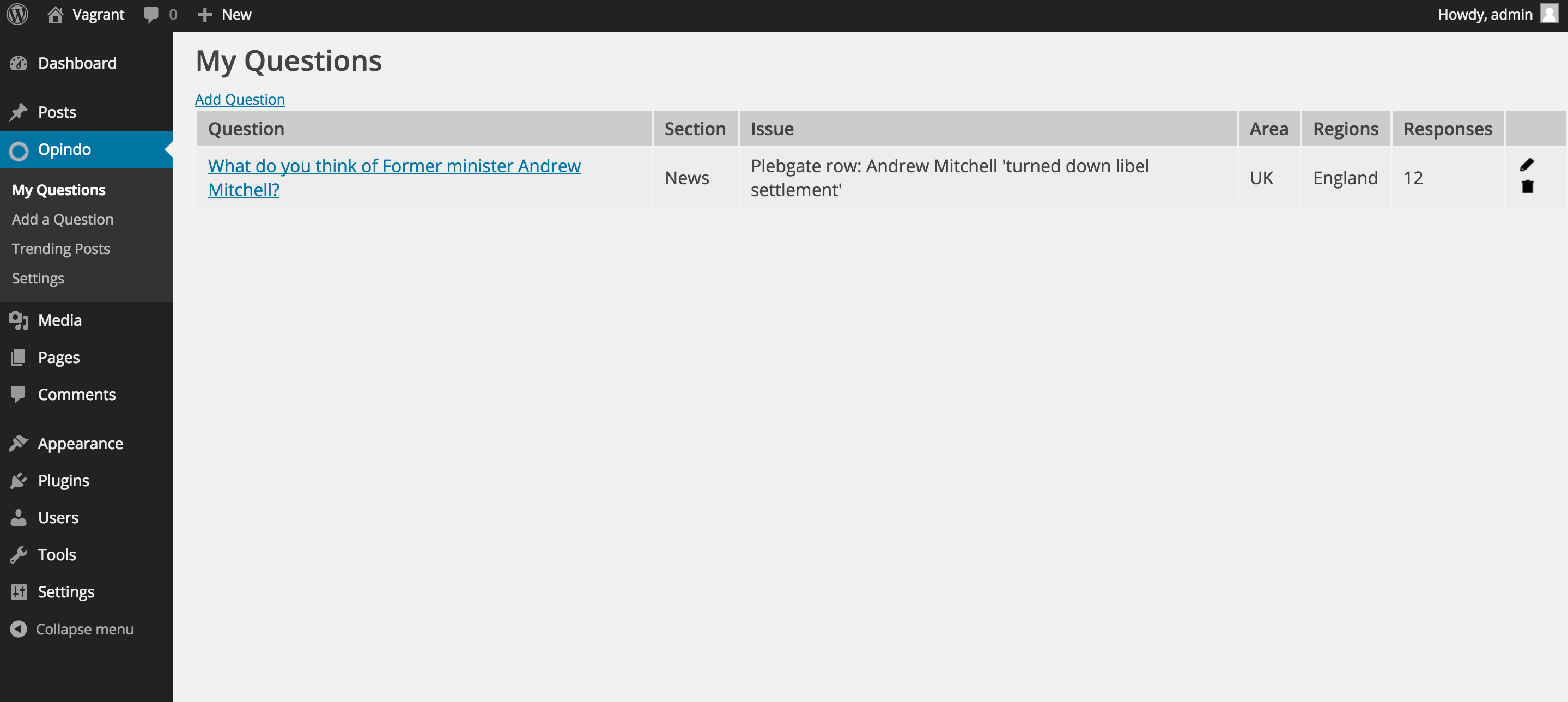
Task: Open My Questions section in Opindo
Action: click(x=58, y=189)
